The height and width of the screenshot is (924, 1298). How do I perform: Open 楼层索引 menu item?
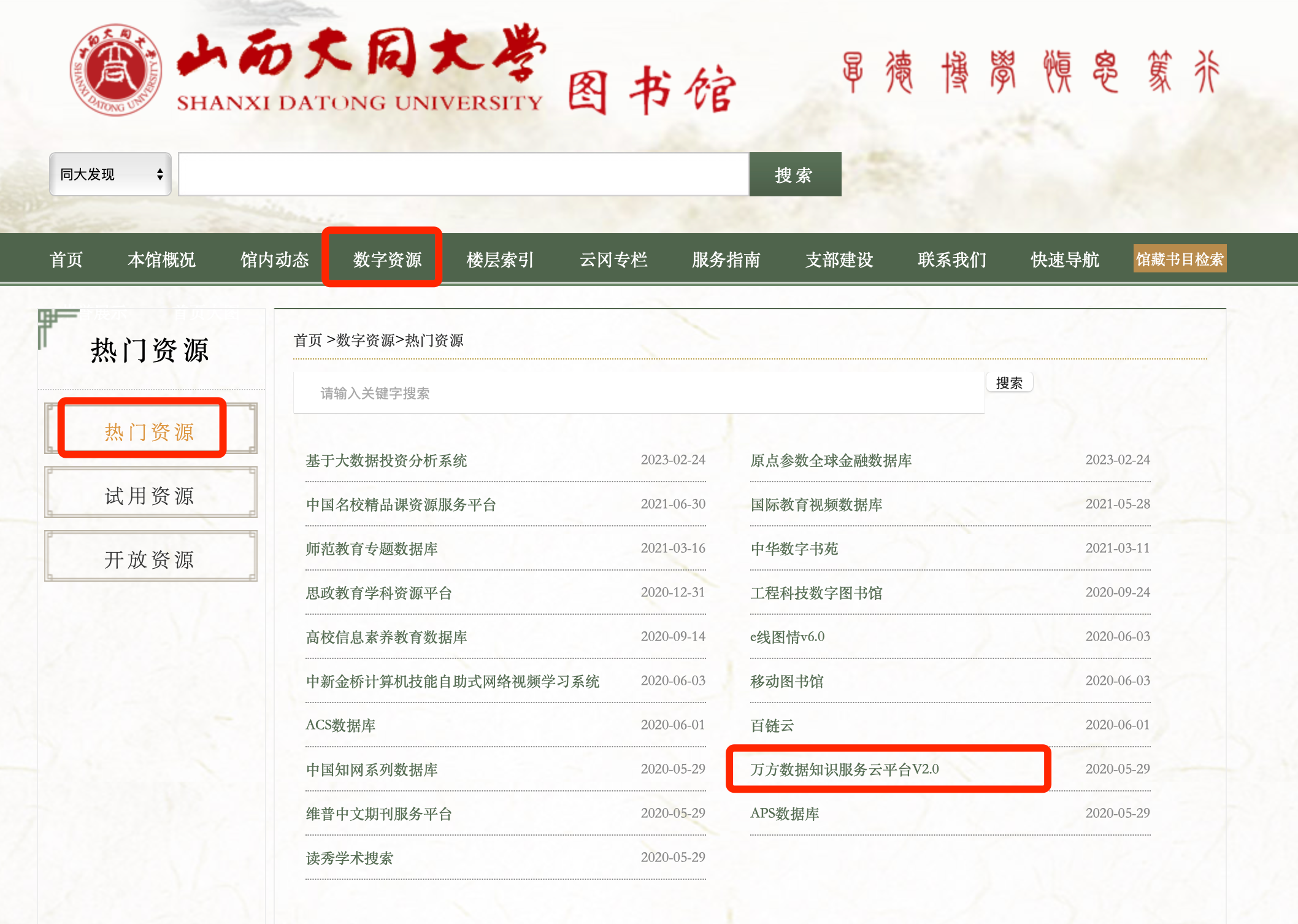click(501, 260)
